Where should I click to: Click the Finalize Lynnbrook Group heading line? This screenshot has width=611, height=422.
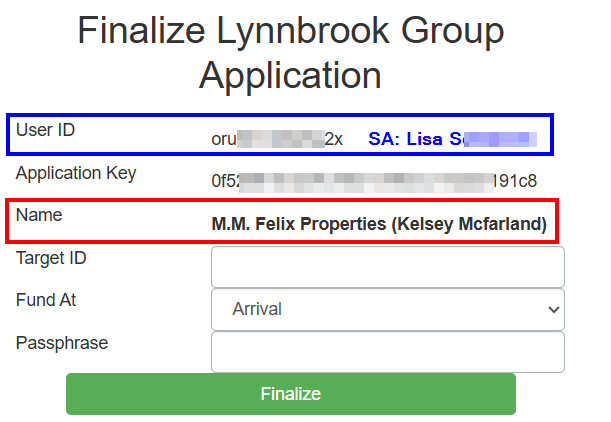(x=290, y=32)
